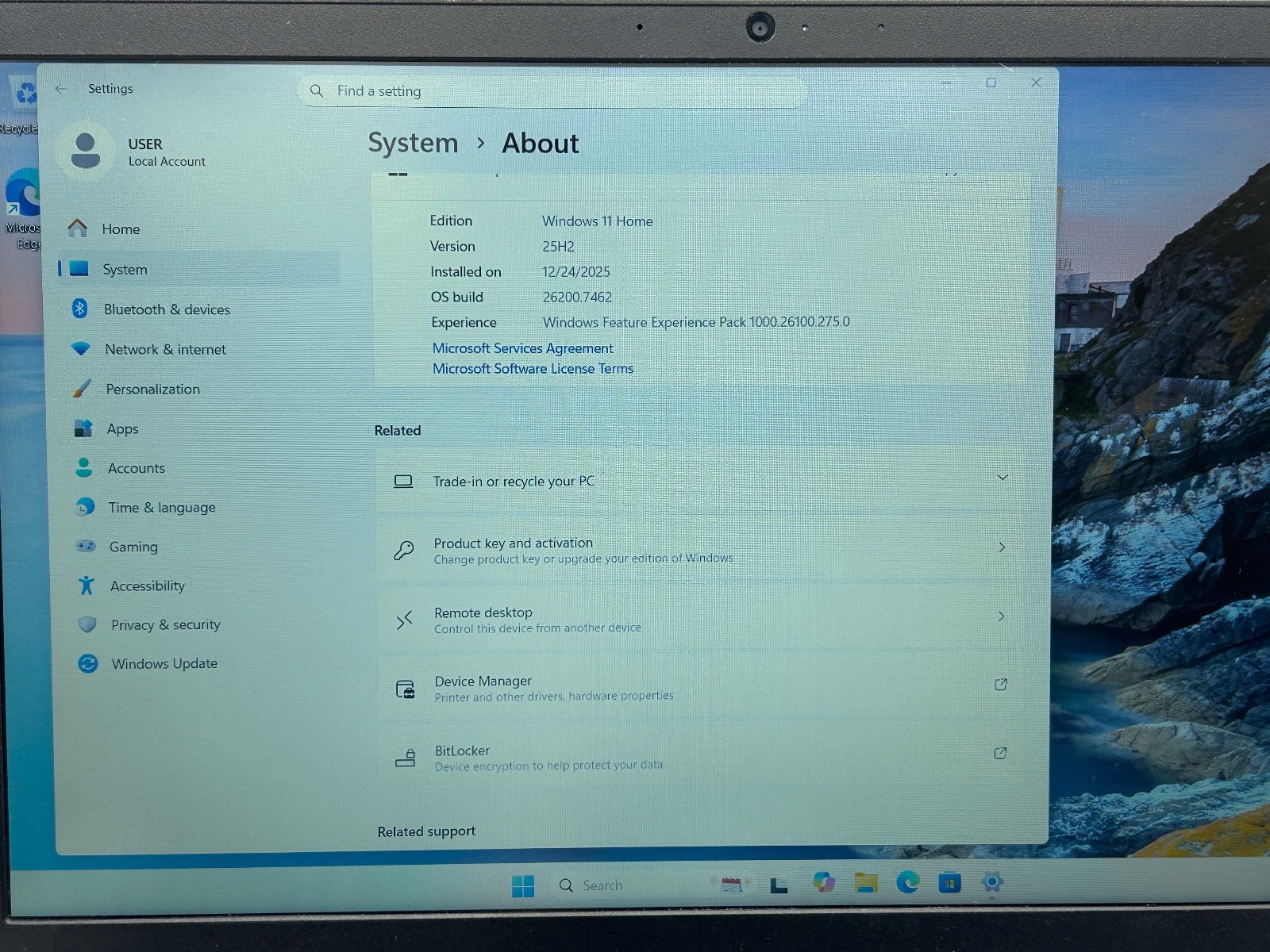The width and height of the screenshot is (1270, 952).
Task: Click the OS build number 26200.7462
Action: [577, 297]
